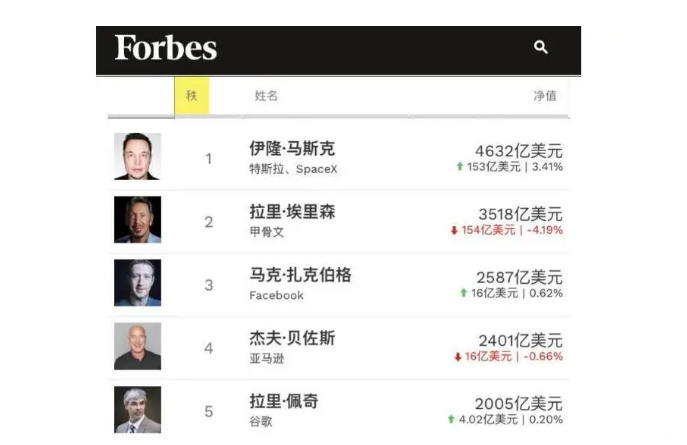
Task: Sort by the highlighted 秩 rank column
Action: [x=192, y=96]
